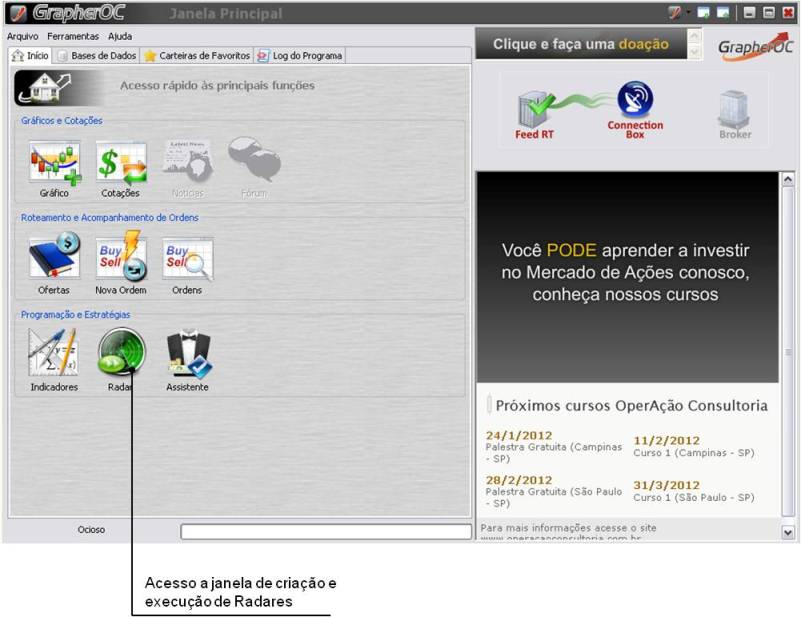This screenshot has height=617, width=801.
Task: Click the donation banner 'Clique e faça uma doação'
Action: (x=581, y=44)
